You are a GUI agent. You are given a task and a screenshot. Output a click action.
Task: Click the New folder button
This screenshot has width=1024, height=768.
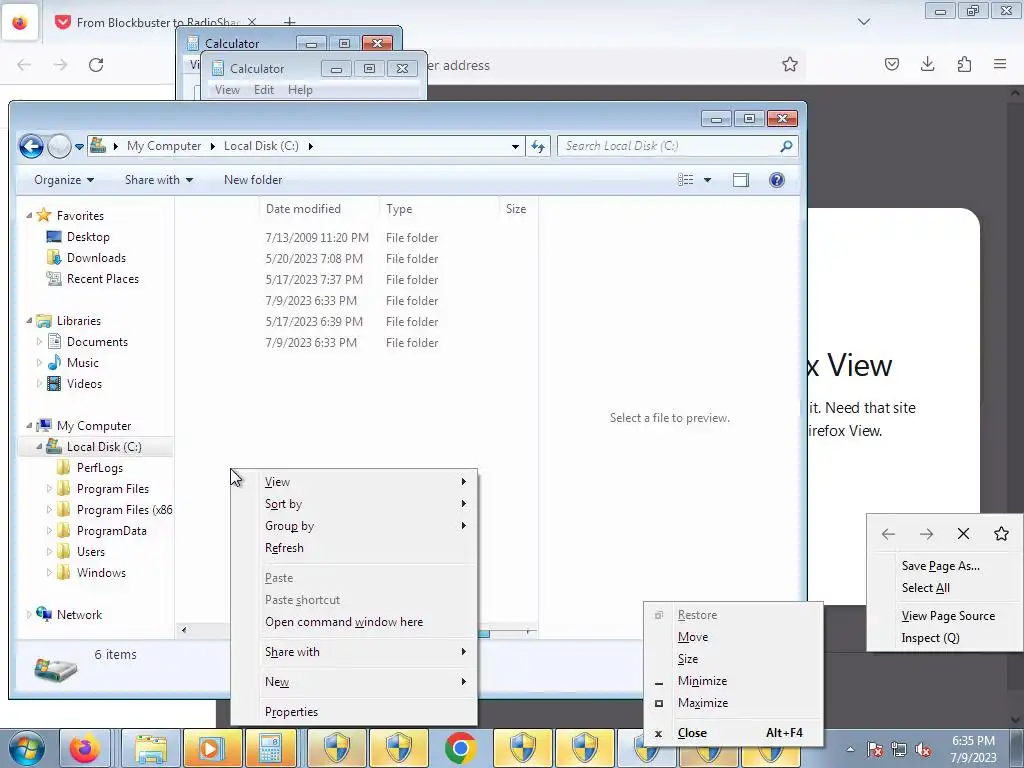(253, 180)
